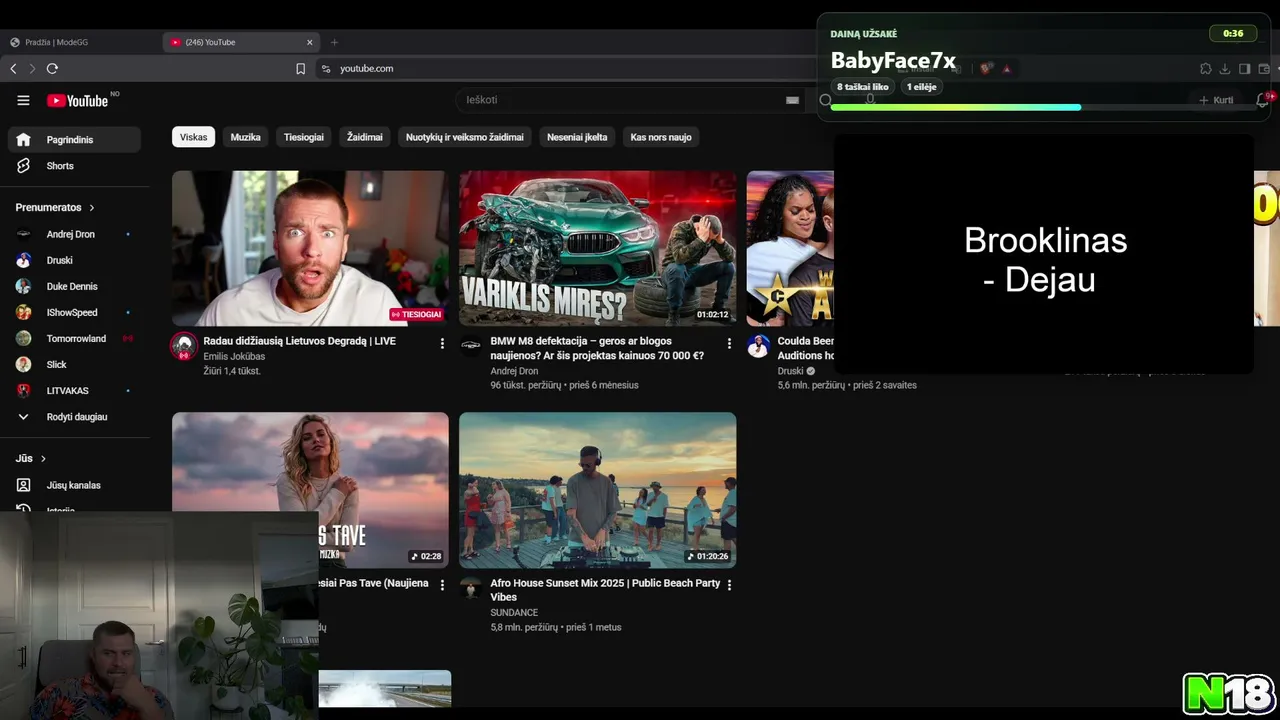Click the "8 taškai liko" badge
This screenshot has height=720, width=1280.
click(x=862, y=87)
